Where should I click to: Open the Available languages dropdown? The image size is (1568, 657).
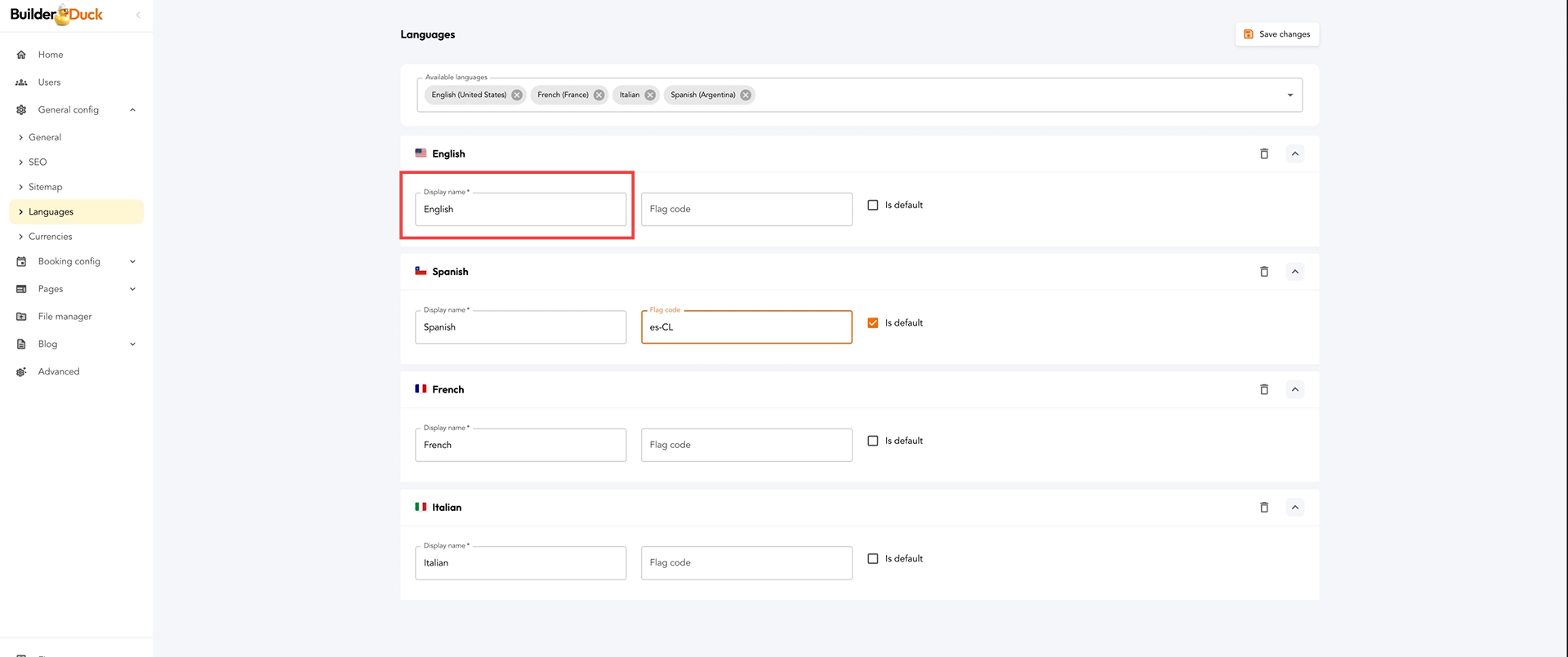1290,95
